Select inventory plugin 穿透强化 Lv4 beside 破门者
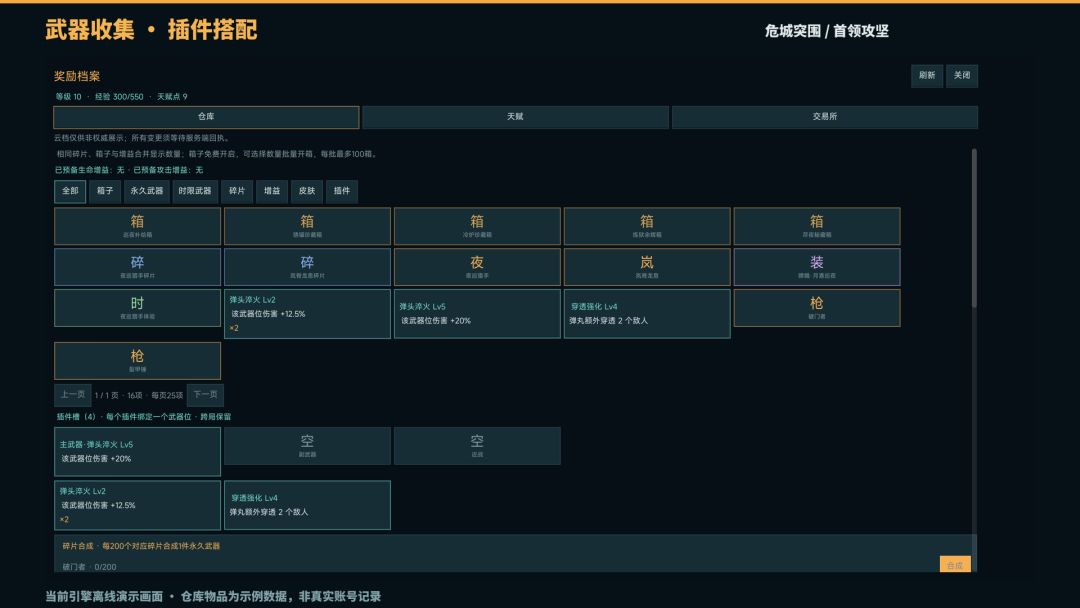Viewport: 1080px width, 608px height. click(647, 313)
